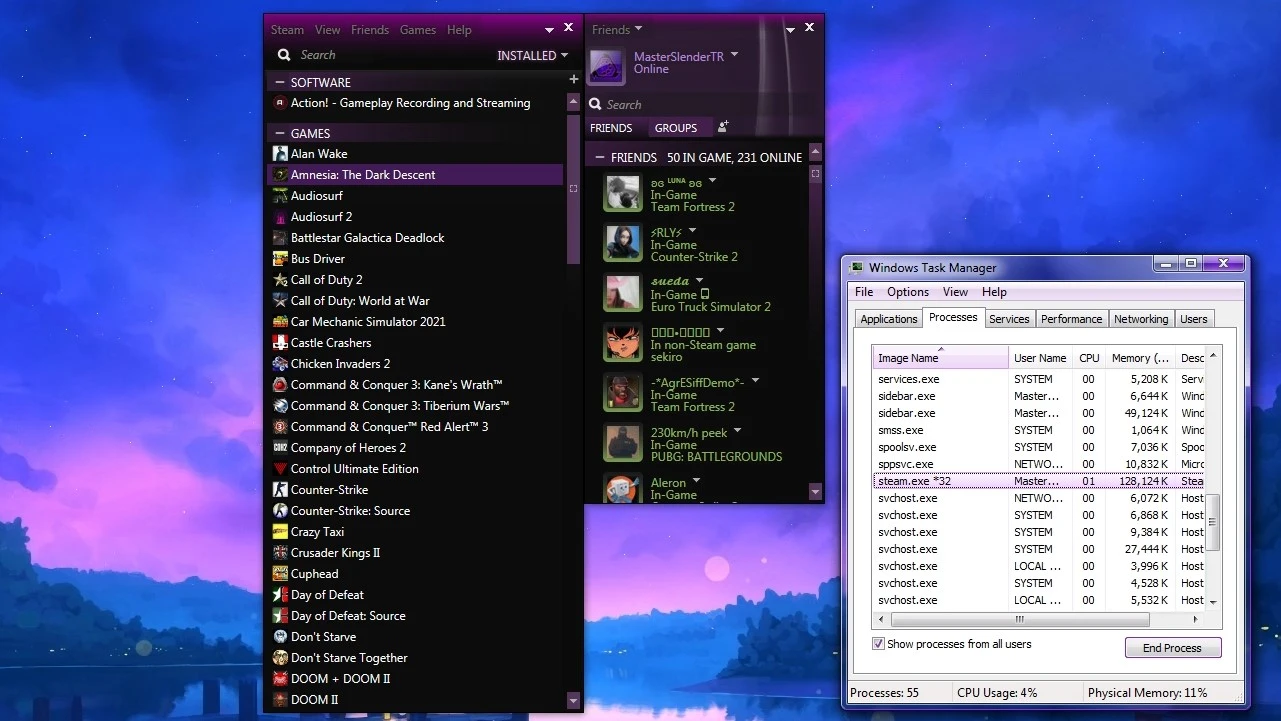Viewport: 1281px width, 721px height.
Task: Click the Audiosurf 2 game icon
Action: click(280, 217)
